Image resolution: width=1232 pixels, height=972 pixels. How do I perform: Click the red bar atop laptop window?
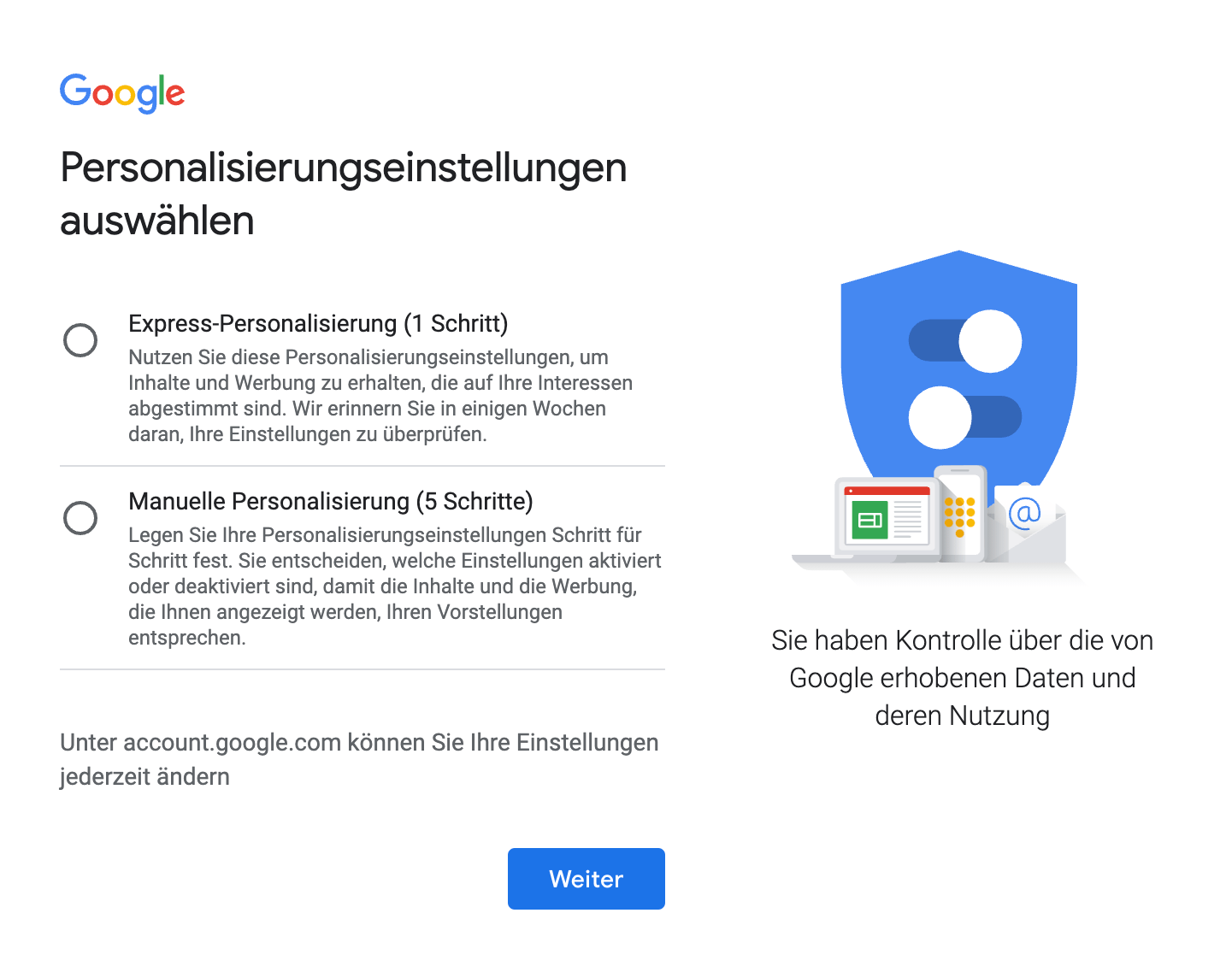[887, 491]
